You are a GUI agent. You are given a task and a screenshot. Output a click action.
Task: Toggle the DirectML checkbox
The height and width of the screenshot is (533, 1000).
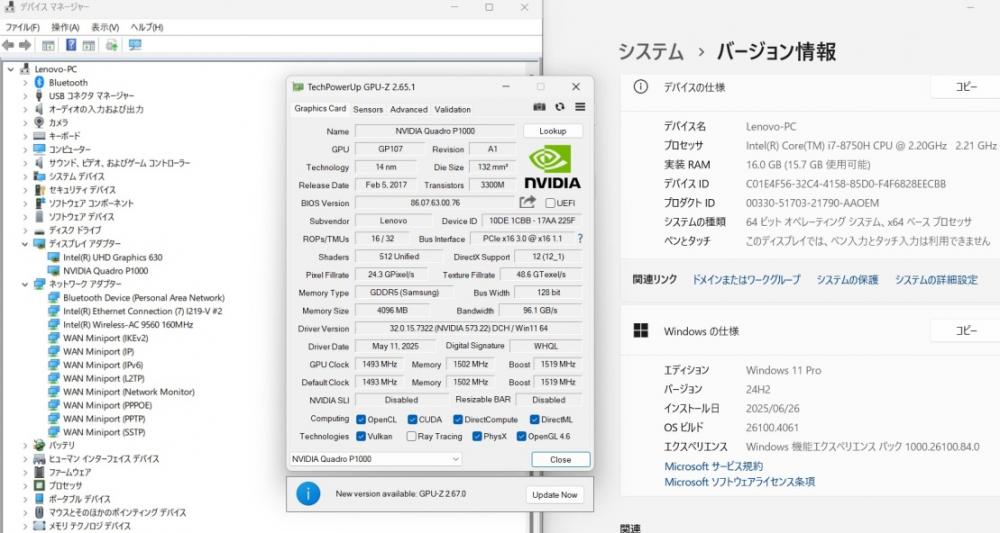pyautogui.click(x=534, y=419)
